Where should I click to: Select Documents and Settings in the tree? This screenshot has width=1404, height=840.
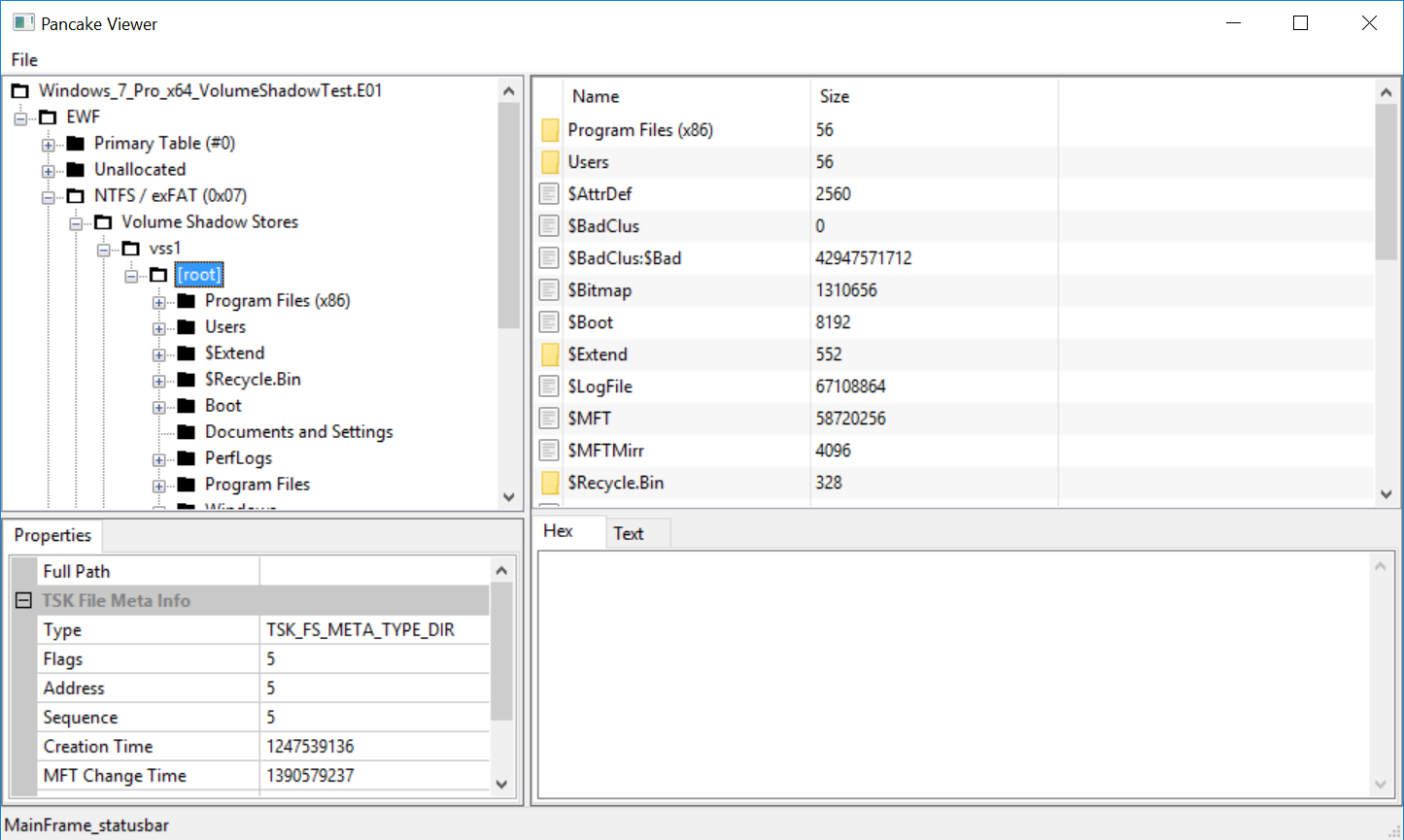(298, 432)
